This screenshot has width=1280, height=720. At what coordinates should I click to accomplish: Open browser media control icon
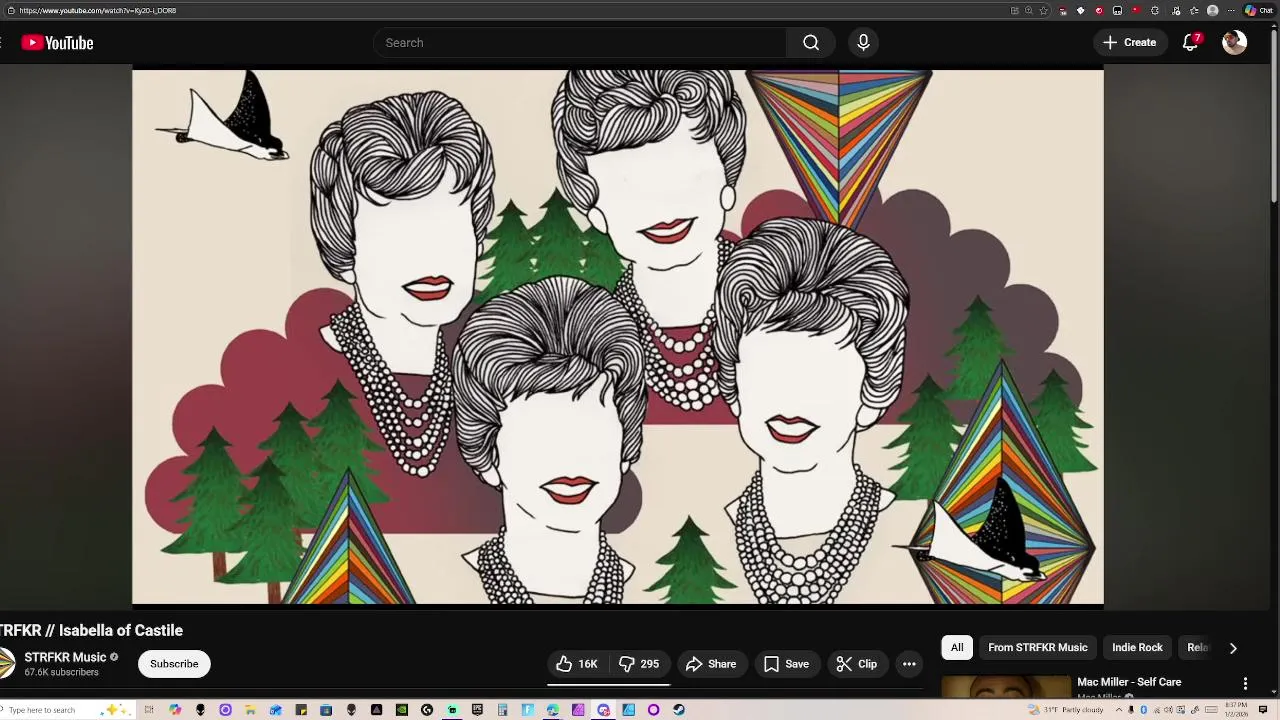(1176, 11)
